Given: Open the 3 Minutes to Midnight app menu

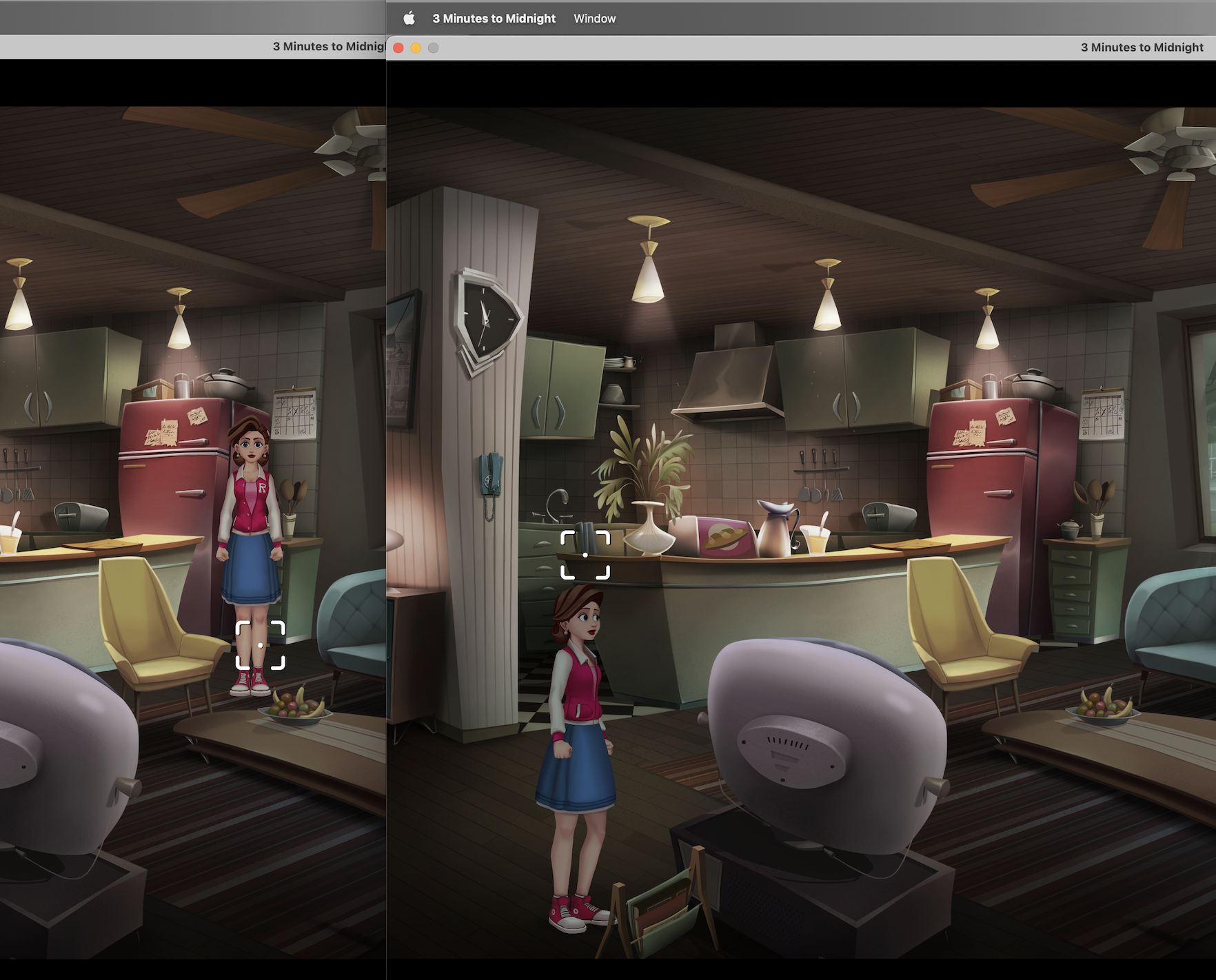Looking at the screenshot, I should tap(494, 19).
